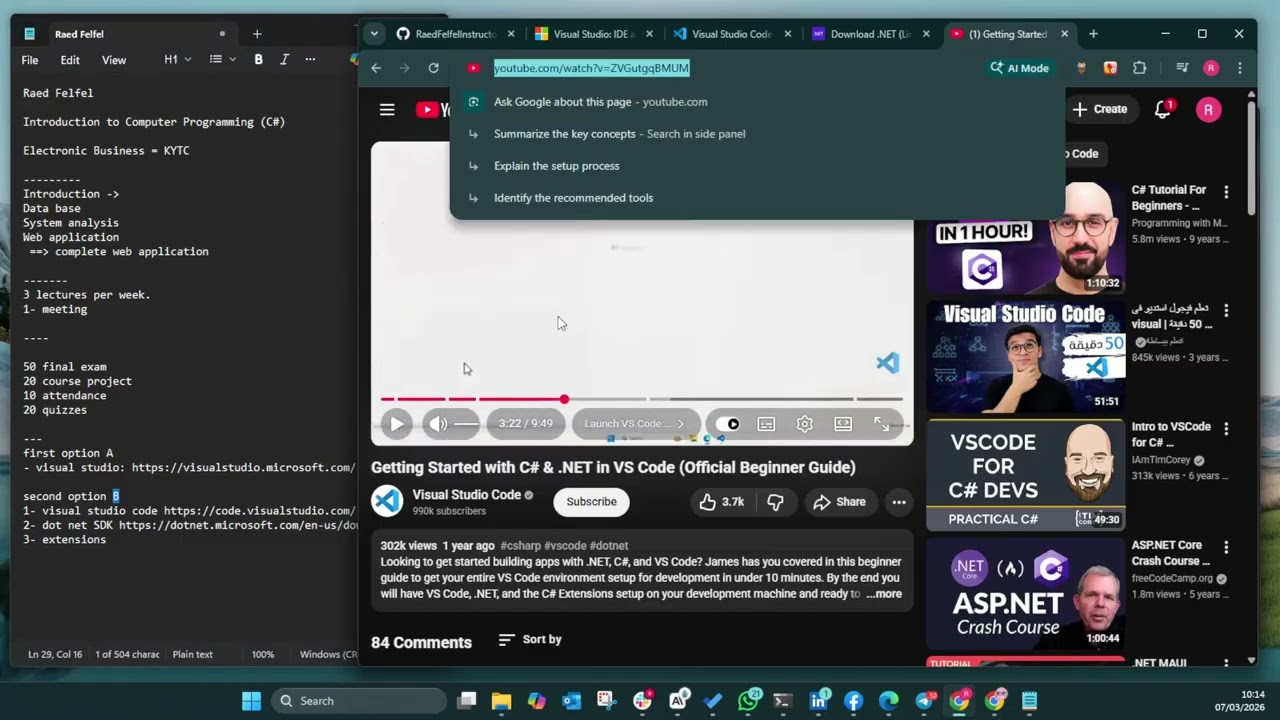1280x720 pixels.
Task: Open the zoom level 100% in Notepad
Action: [263, 654]
